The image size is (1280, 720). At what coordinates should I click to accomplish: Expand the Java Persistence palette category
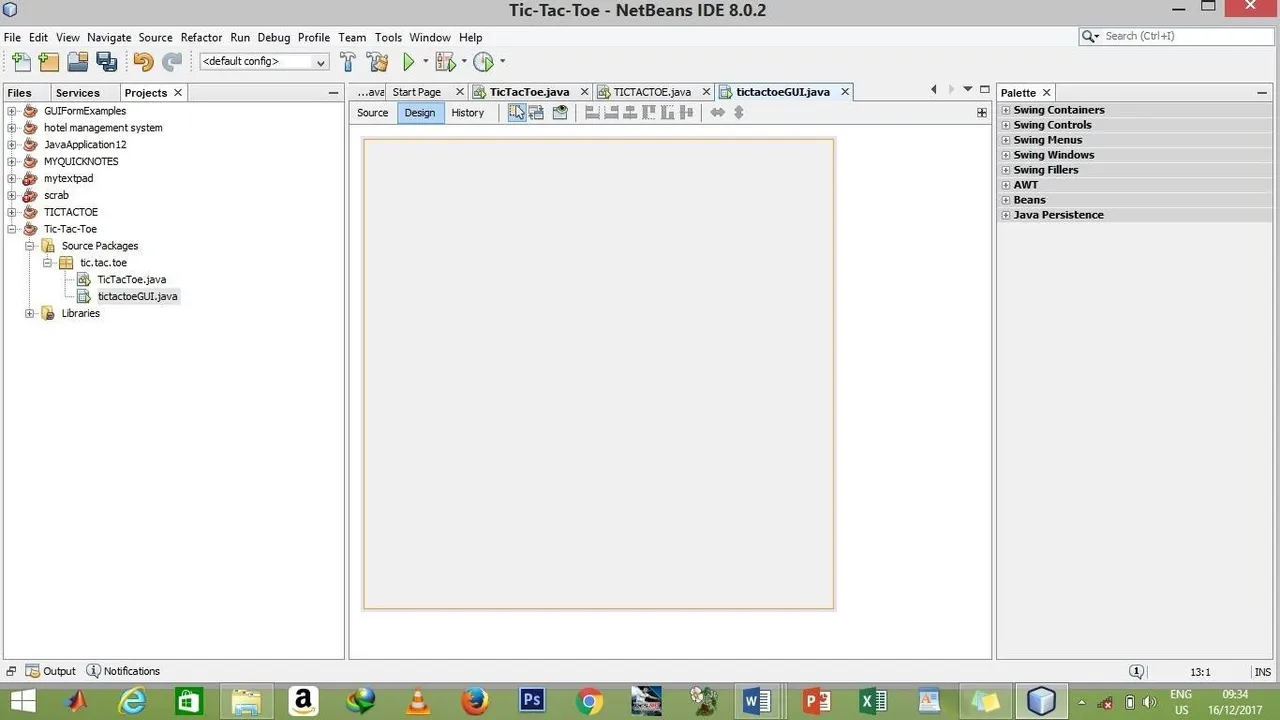pos(1006,215)
